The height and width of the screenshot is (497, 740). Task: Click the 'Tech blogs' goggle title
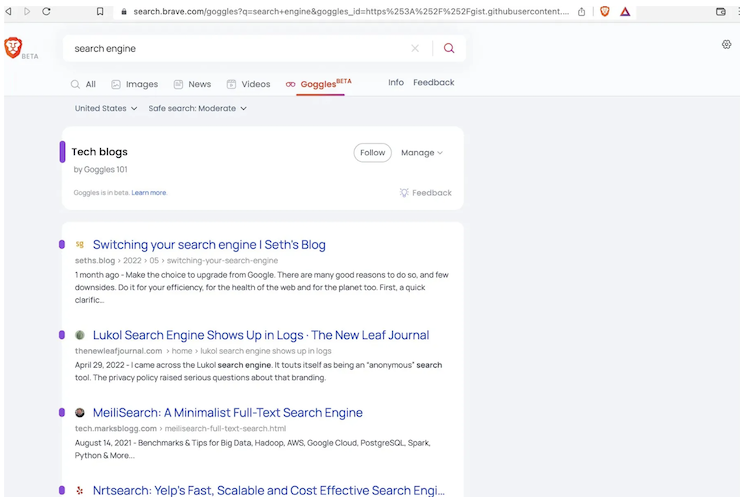(x=100, y=152)
